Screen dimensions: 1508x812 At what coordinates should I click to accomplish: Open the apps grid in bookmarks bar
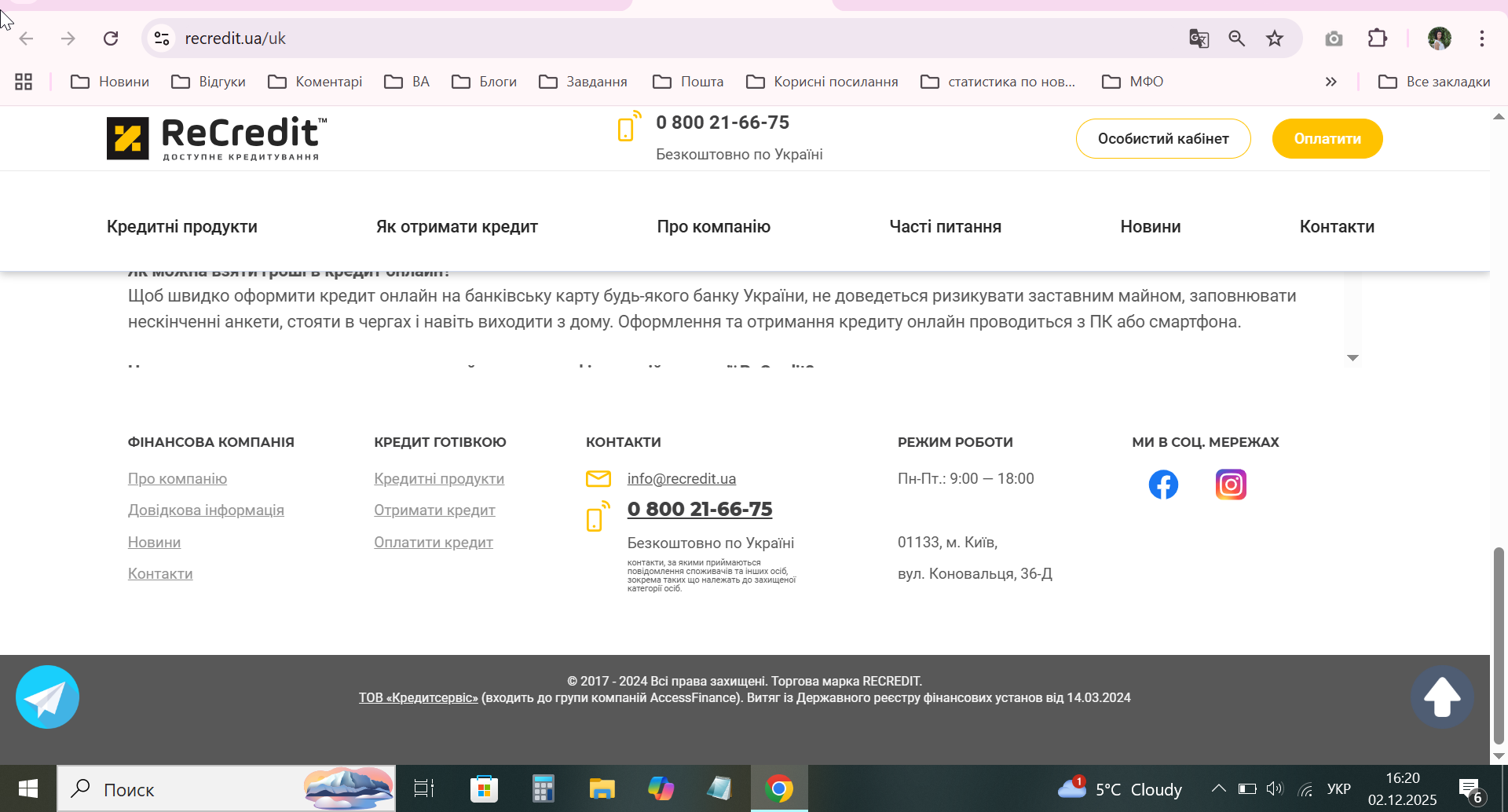(x=24, y=82)
